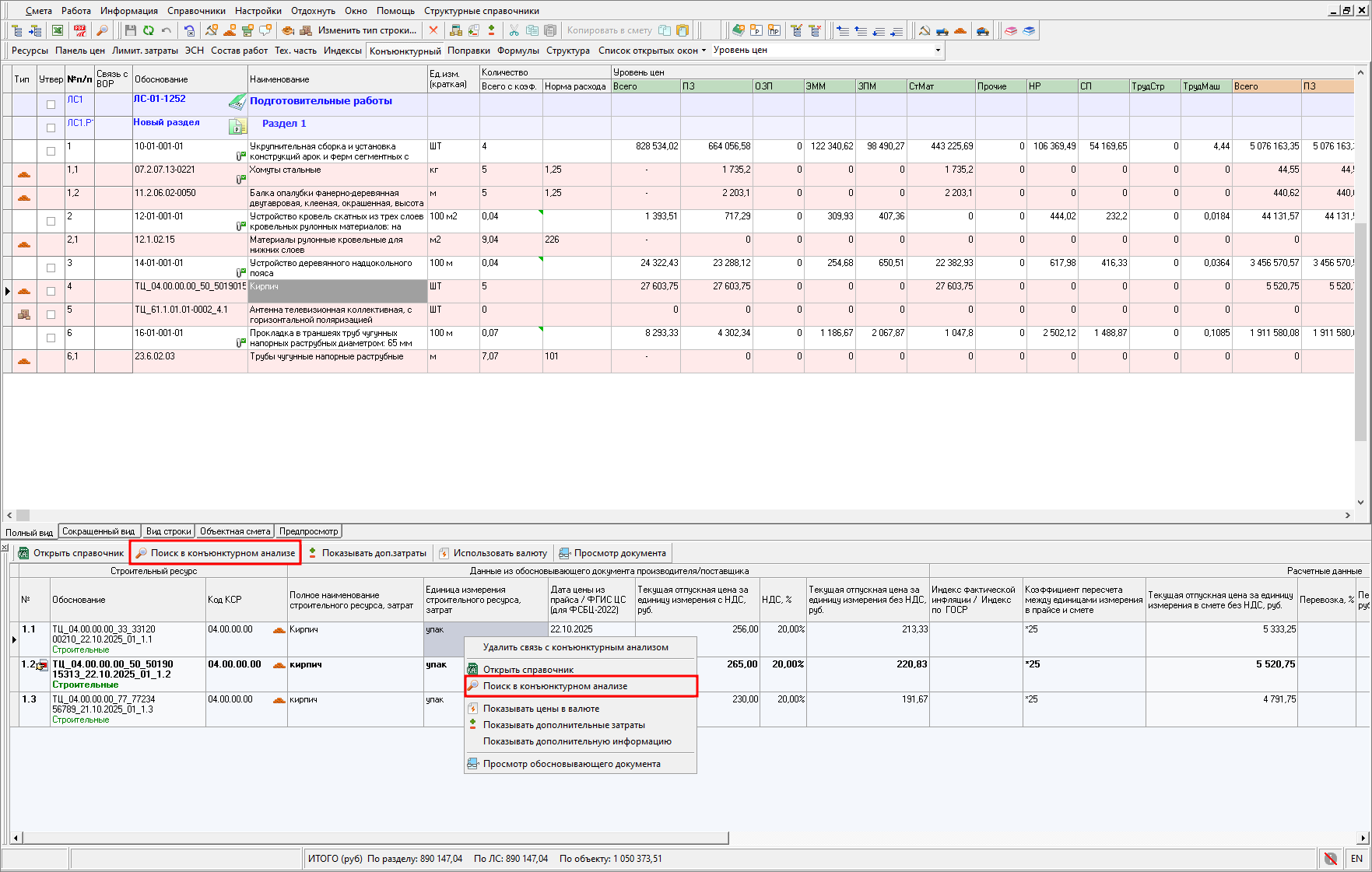This screenshot has height=872, width=1372.
Task: Click the hammer and sickle icon
Action: pyautogui.click(x=924, y=30)
